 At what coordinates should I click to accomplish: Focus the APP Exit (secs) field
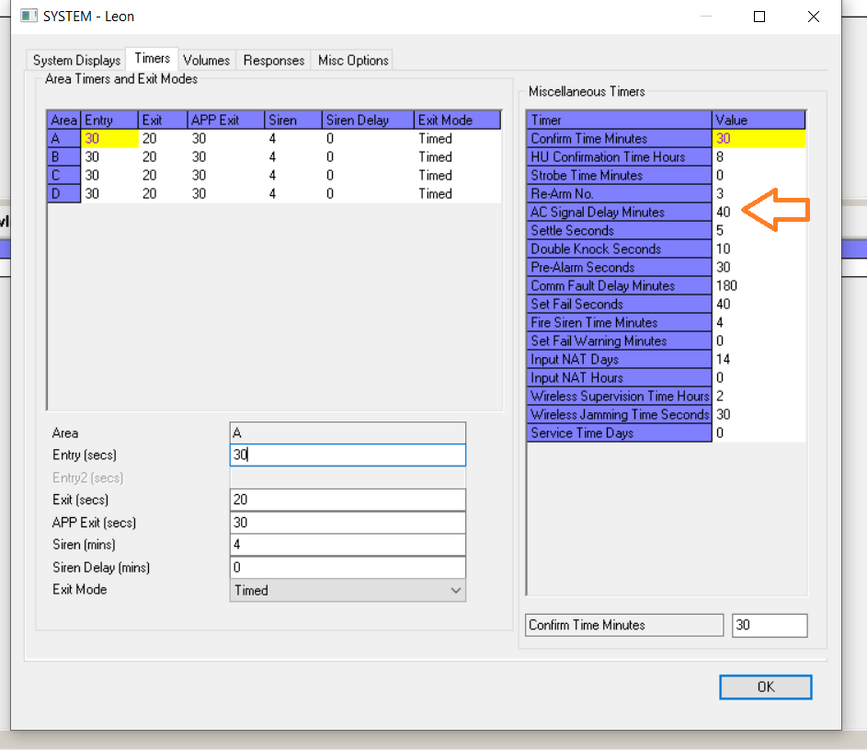click(347, 523)
